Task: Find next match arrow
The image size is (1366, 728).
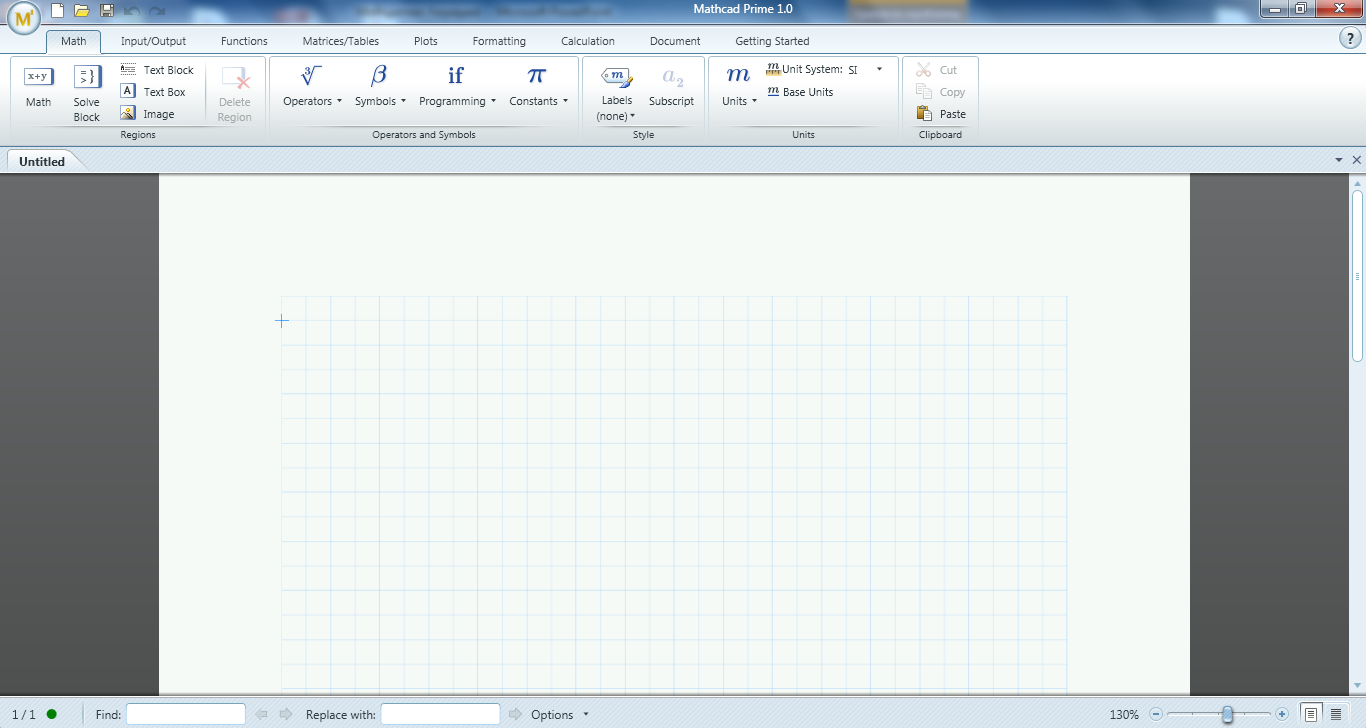Action: (x=286, y=714)
